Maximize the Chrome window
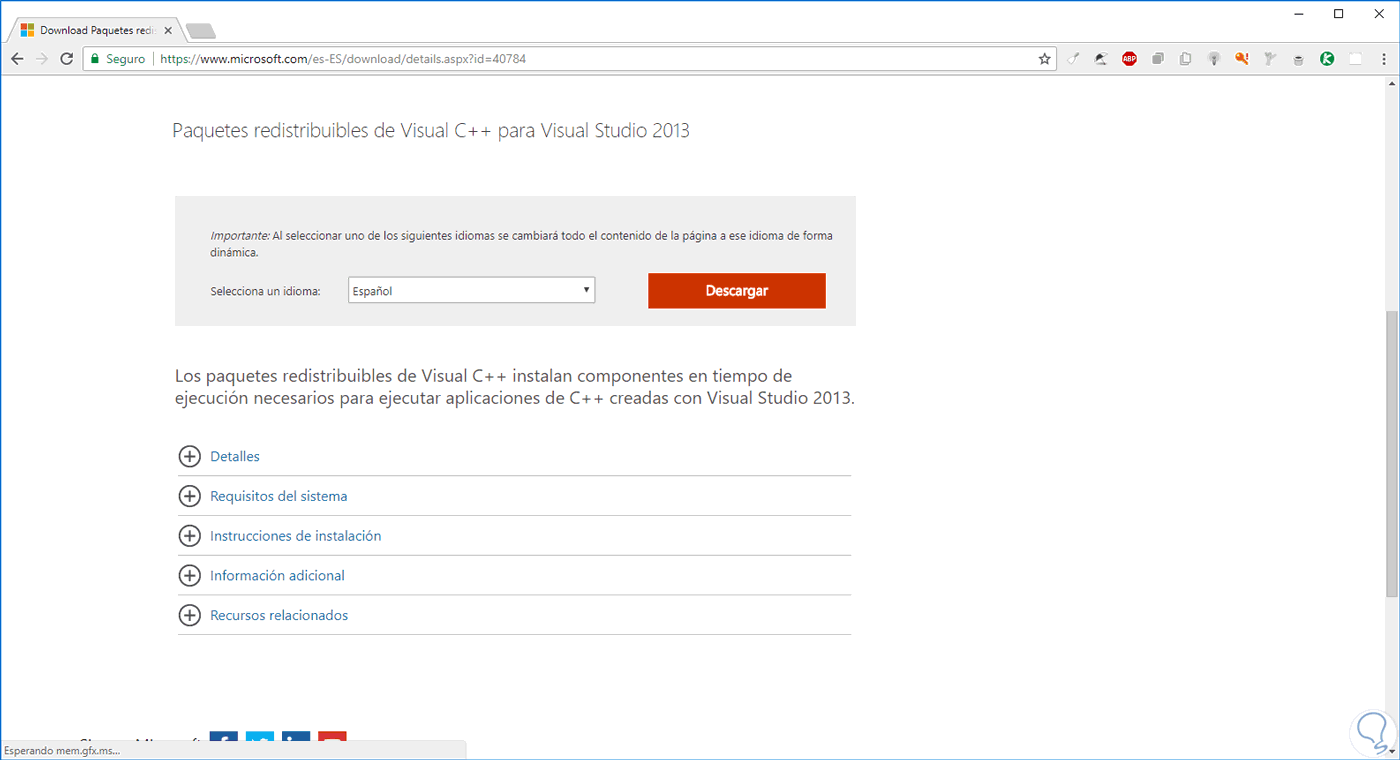The image size is (1400, 760). click(x=1339, y=14)
